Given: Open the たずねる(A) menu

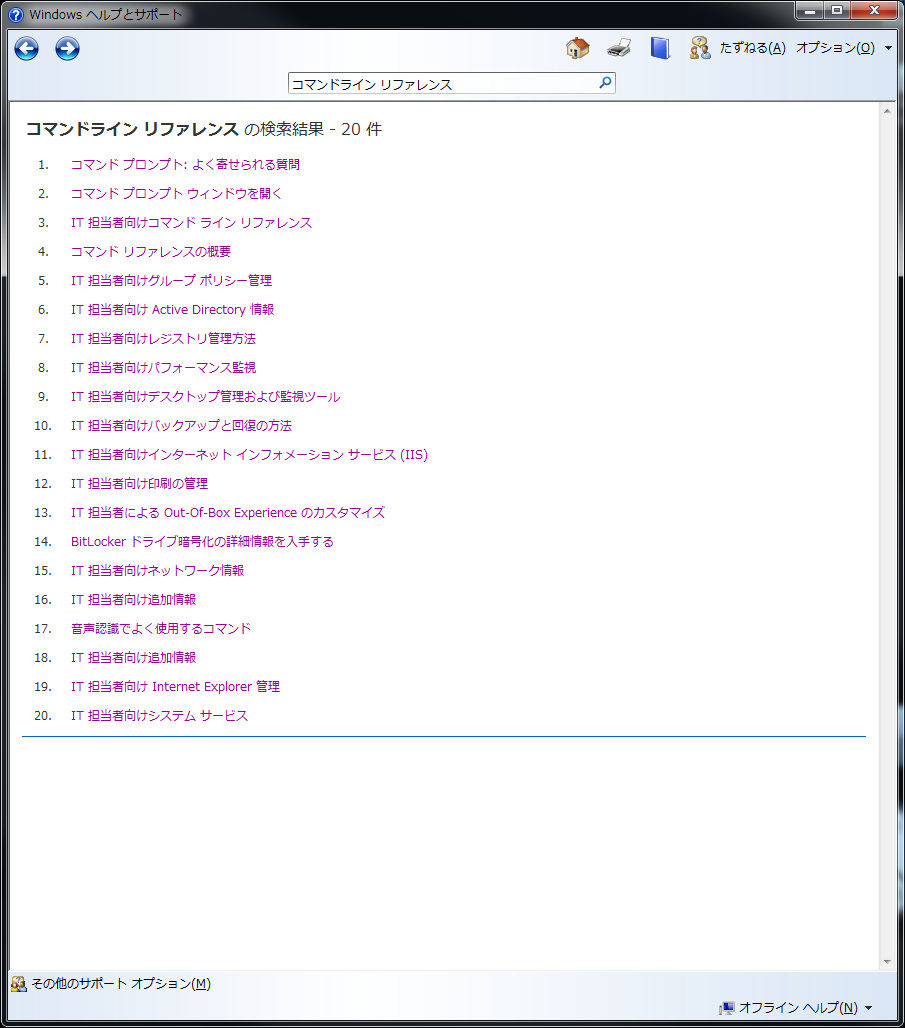Looking at the screenshot, I should 752,48.
